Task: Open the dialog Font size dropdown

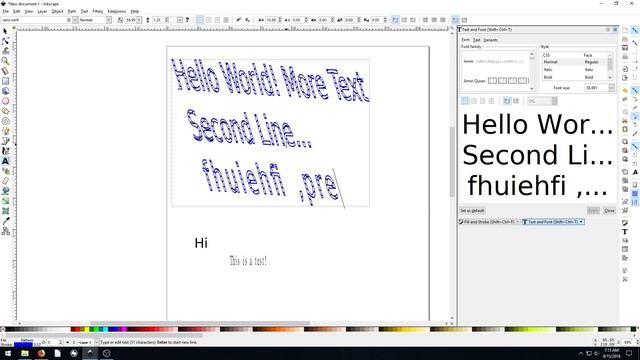Action: pos(611,88)
